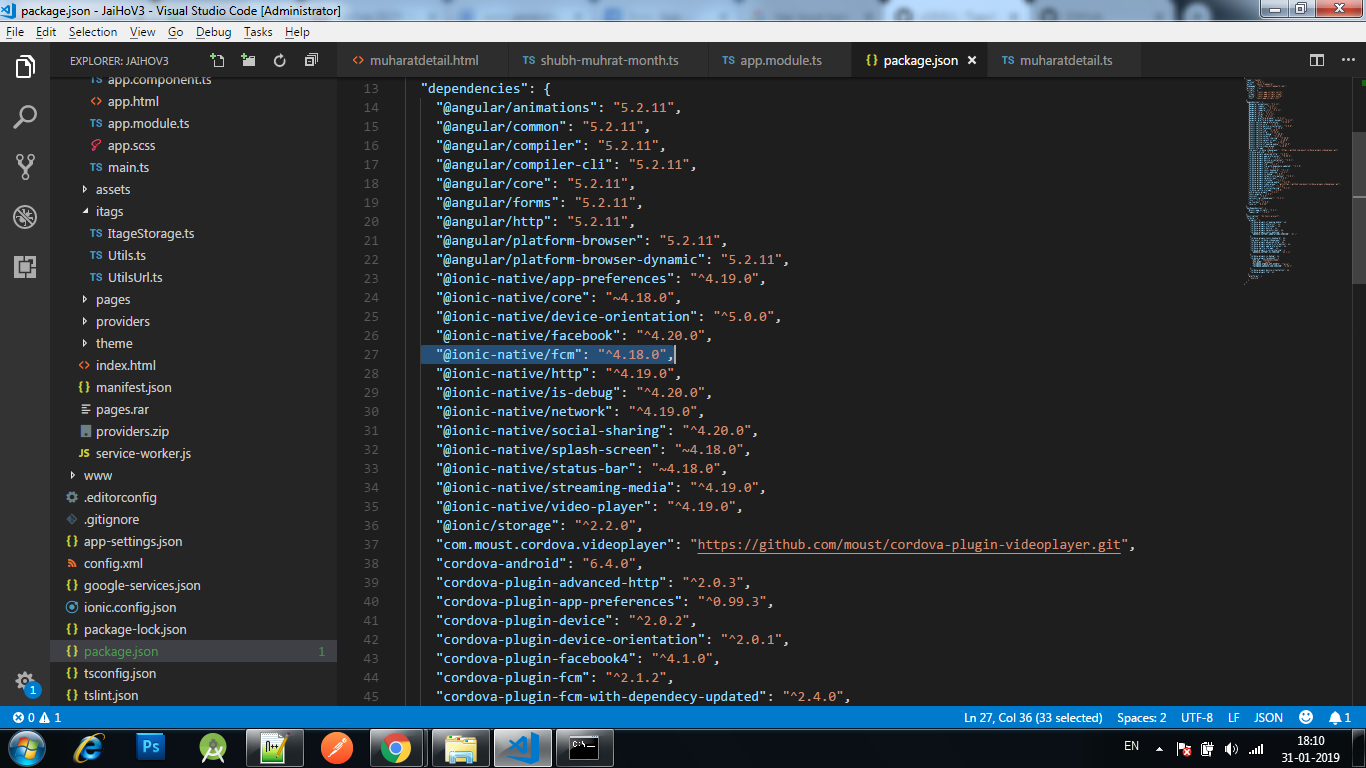Change encoding via UTF-8 indicator
Viewport: 1366px width, 768px height.
click(1197, 718)
